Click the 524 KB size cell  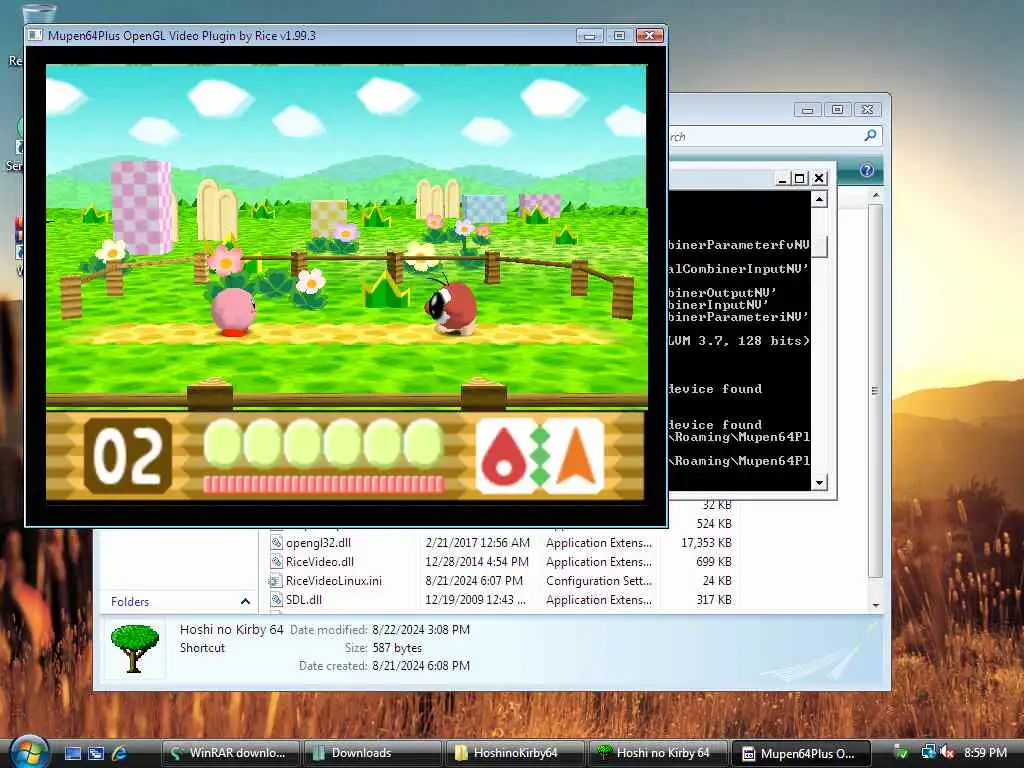tap(714, 524)
